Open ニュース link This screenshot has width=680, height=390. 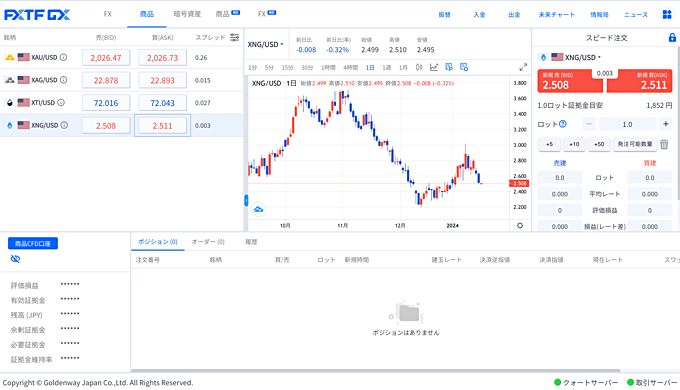[636, 15]
